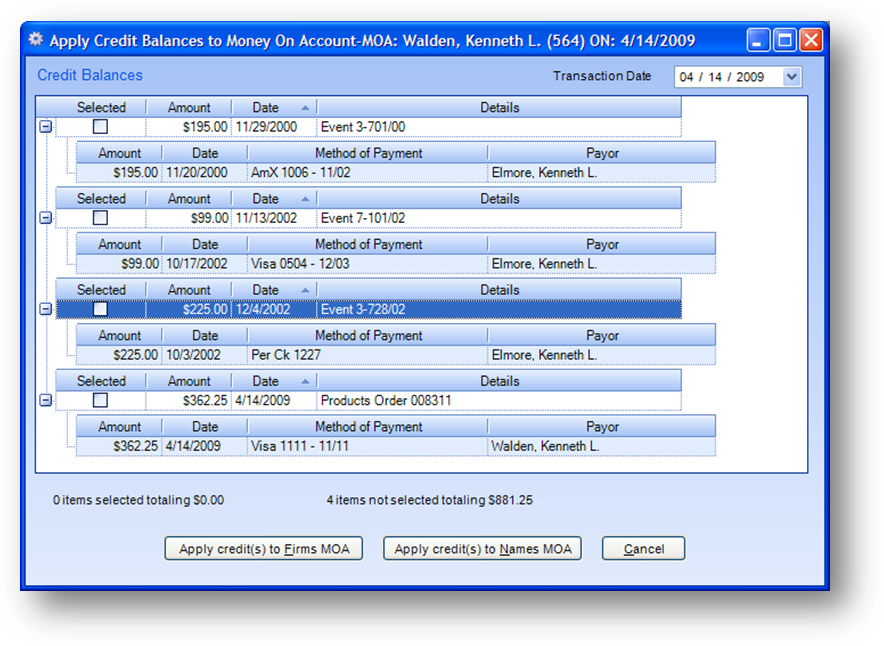Viewport: 884px width, 646px height.
Task: Close the Apply Credit Balances window
Action: point(811,41)
